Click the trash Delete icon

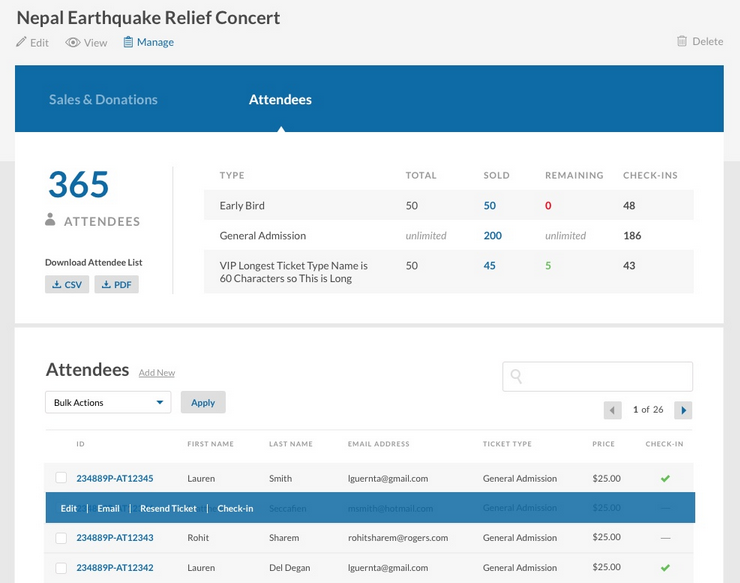click(x=682, y=42)
